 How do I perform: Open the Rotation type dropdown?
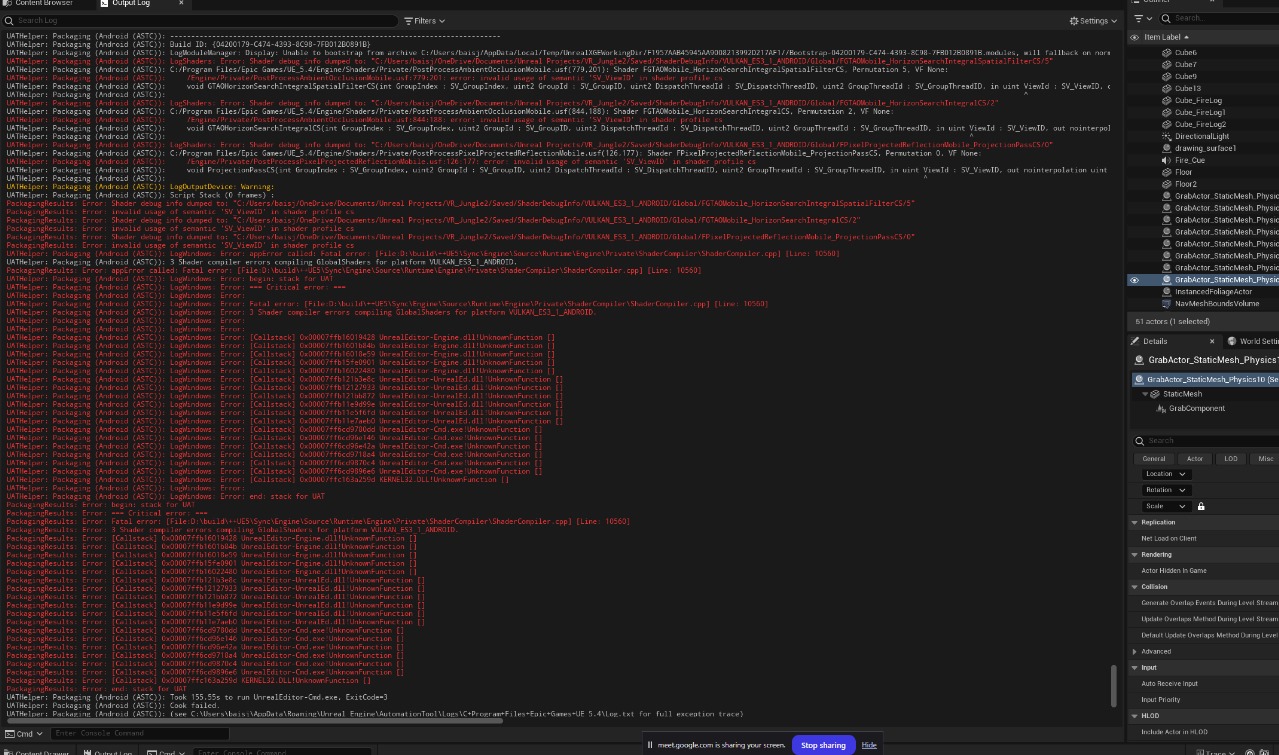click(x=1165, y=490)
